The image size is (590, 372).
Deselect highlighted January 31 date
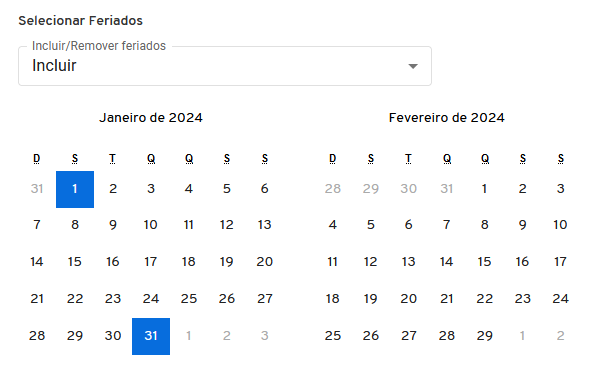pyautogui.click(x=151, y=336)
